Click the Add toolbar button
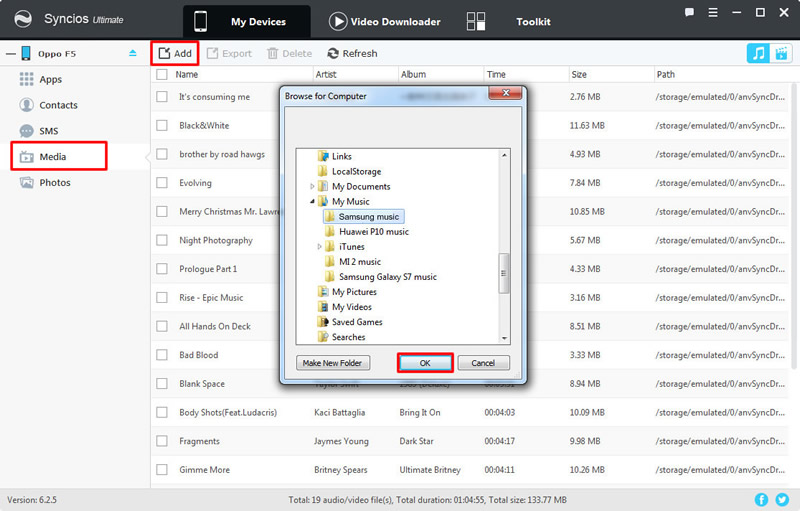Viewport: 800px width, 511px height. (x=174, y=53)
